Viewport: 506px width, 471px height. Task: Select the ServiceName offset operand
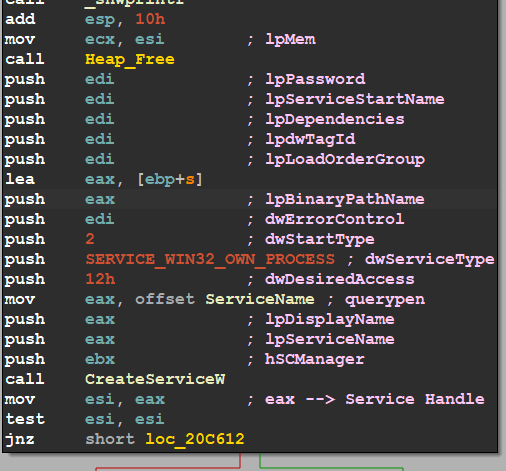click(x=260, y=299)
